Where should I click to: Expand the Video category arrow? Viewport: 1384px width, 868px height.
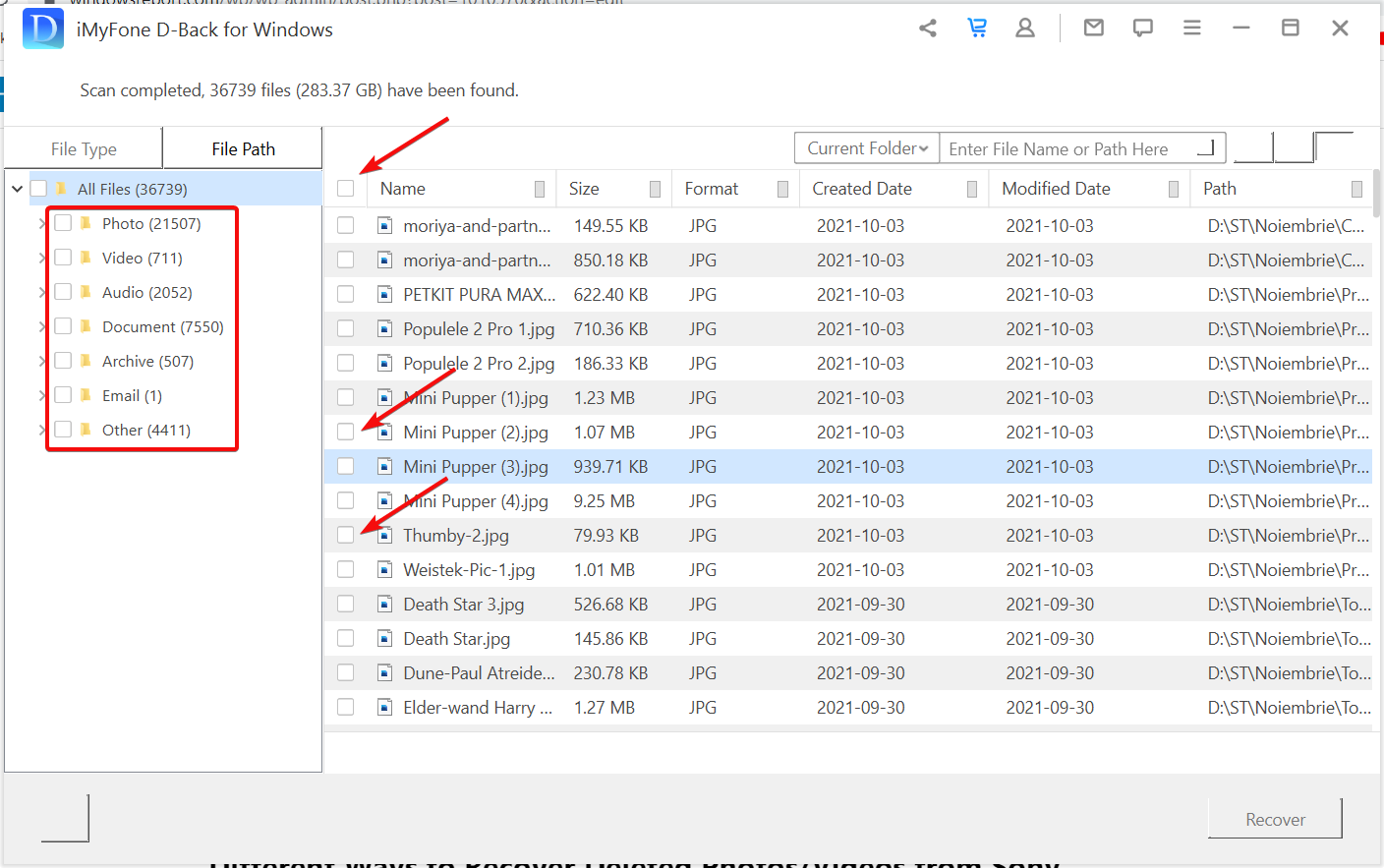tap(42, 258)
